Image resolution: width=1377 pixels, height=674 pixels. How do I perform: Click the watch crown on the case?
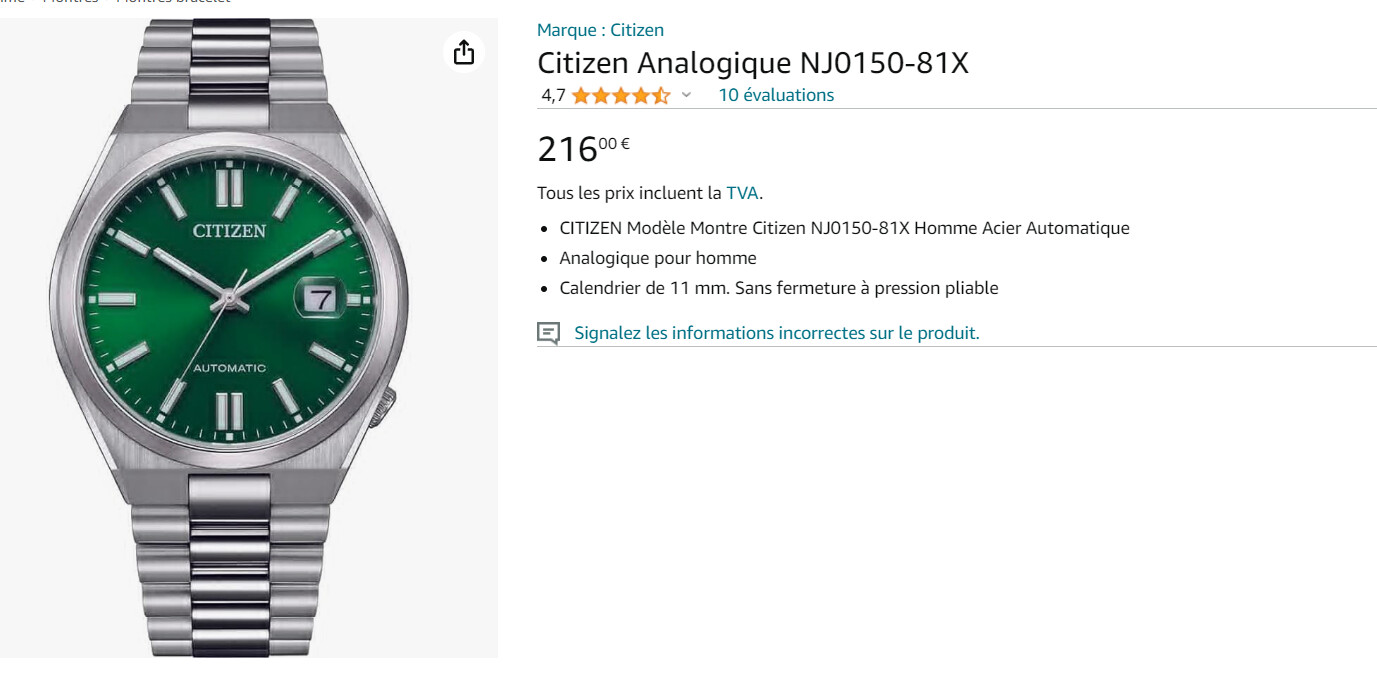[x=389, y=407]
